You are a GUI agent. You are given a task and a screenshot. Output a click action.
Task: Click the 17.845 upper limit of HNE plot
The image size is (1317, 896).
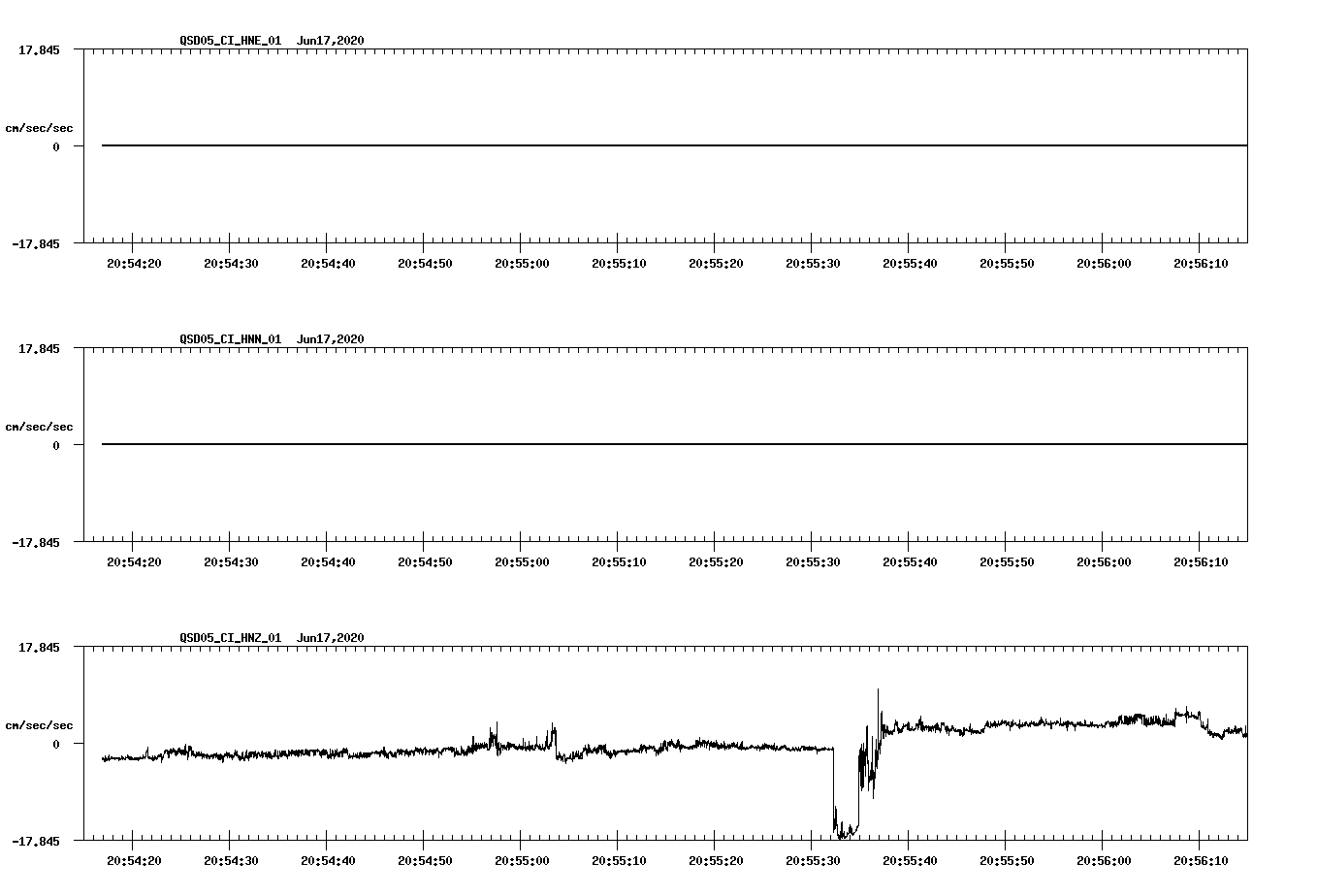point(39,49)
